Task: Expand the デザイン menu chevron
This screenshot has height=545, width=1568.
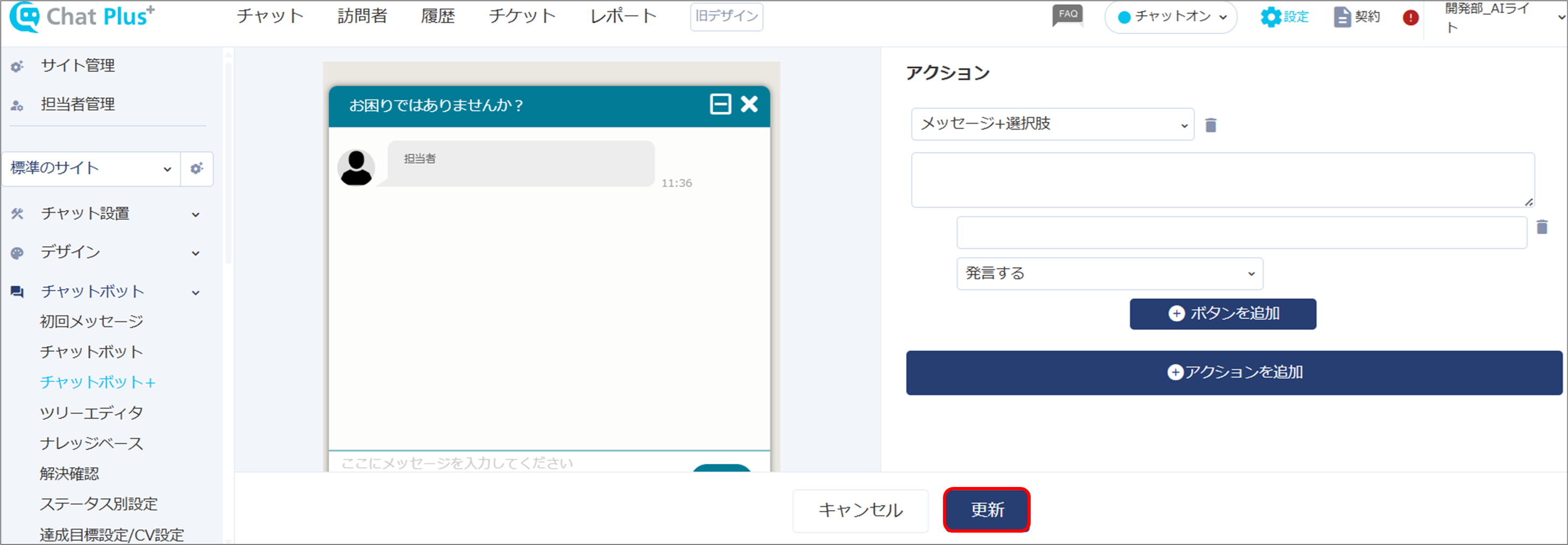Action: (x=195, y=253)
